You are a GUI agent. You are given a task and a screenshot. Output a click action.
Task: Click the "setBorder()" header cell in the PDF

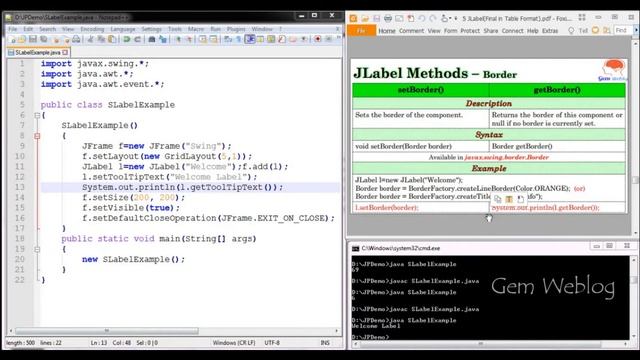tap(421, 90)
